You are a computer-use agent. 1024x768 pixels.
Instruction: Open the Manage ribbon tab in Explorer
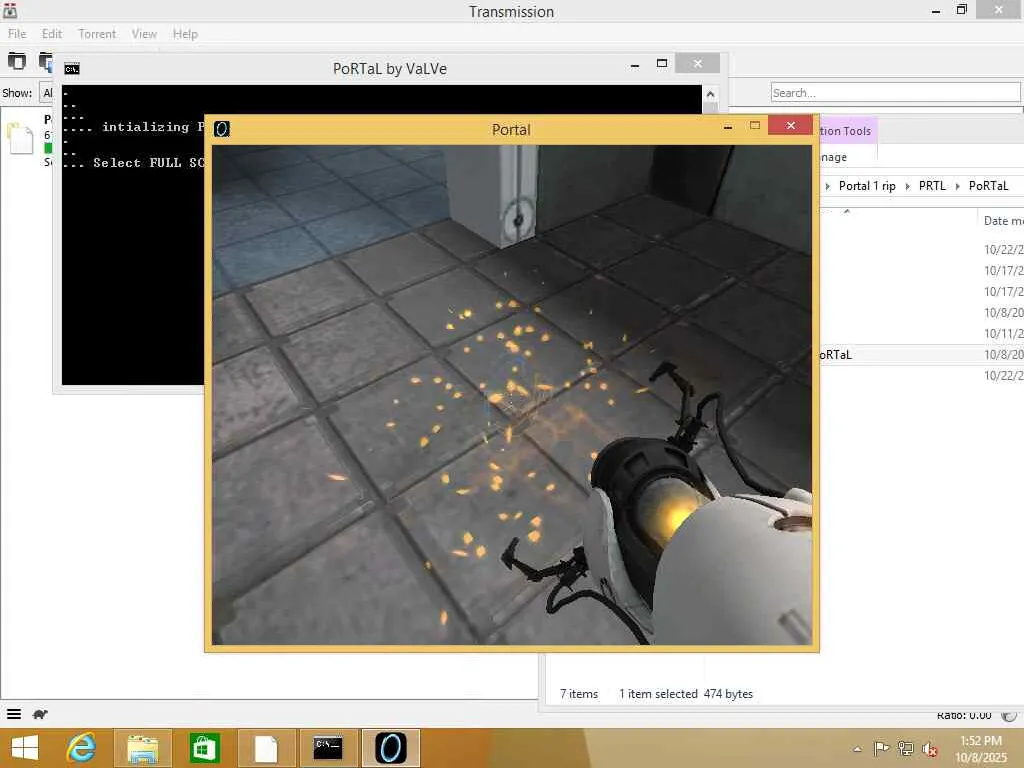(833, 157)
